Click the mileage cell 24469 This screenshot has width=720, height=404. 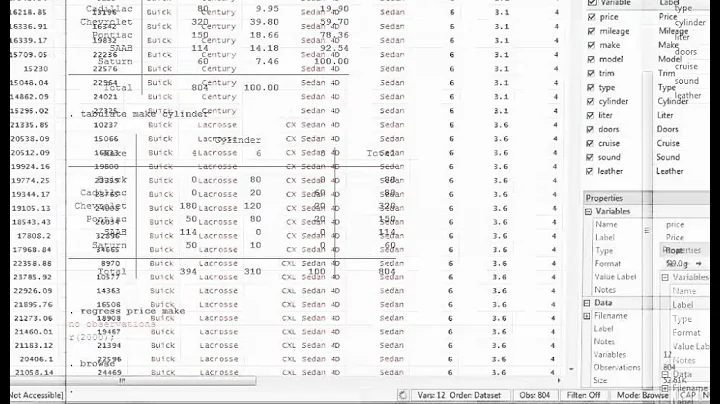tap(109, 372)
